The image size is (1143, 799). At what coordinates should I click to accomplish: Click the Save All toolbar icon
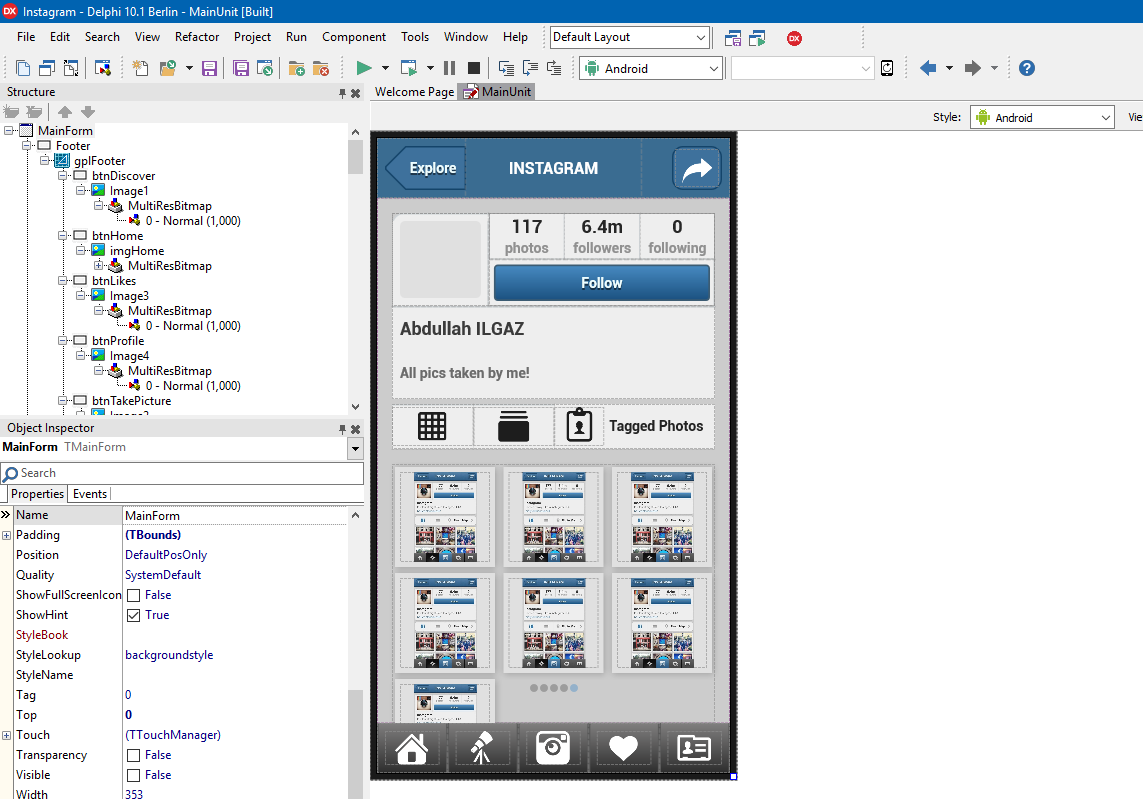coord(241,69)
